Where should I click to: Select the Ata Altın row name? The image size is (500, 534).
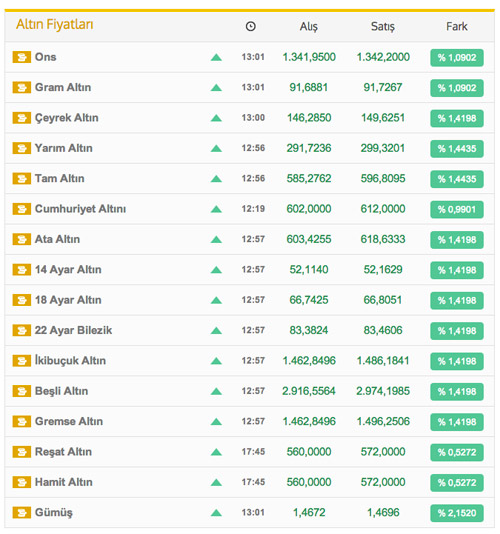click(58, 239)
